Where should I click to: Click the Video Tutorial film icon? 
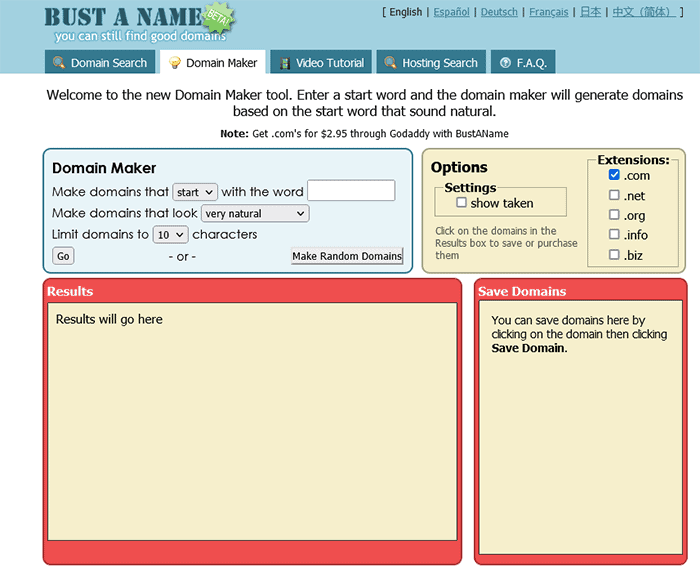[x=285, y=63]
